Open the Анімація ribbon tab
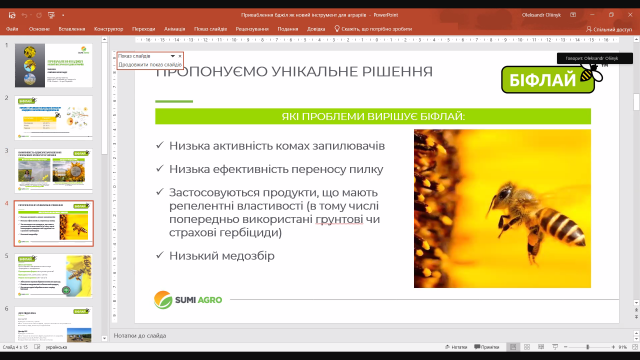 click(x=175, y=29)
